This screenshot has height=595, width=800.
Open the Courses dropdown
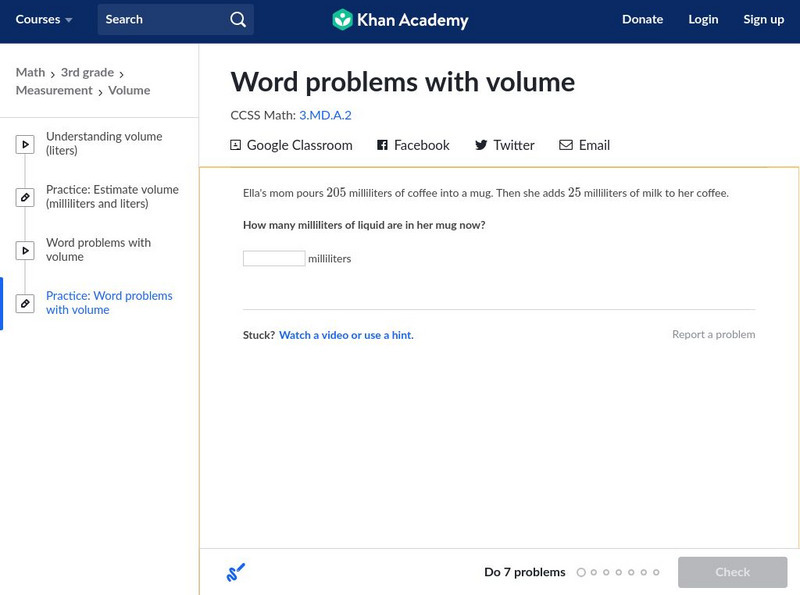pyautogui.click(x=40, y=18)
